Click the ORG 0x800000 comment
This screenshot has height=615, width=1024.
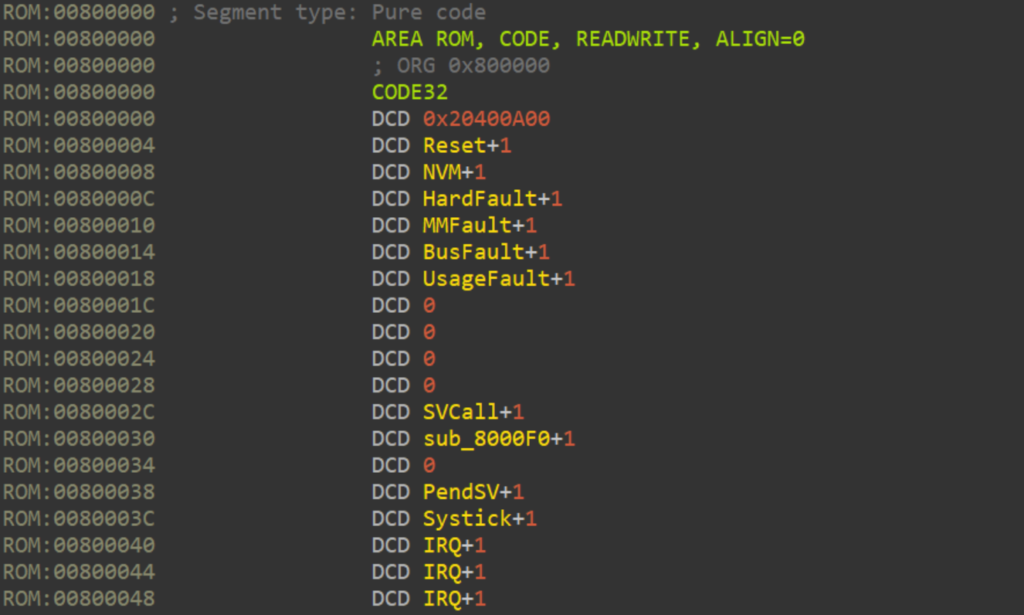pyautogui.click(x=460, y=65)
